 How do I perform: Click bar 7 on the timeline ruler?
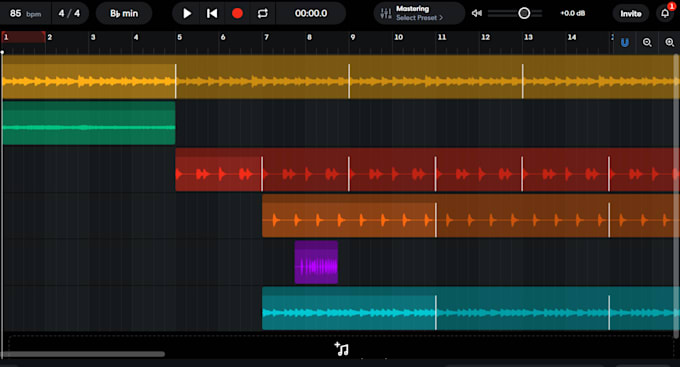(266, 37)
